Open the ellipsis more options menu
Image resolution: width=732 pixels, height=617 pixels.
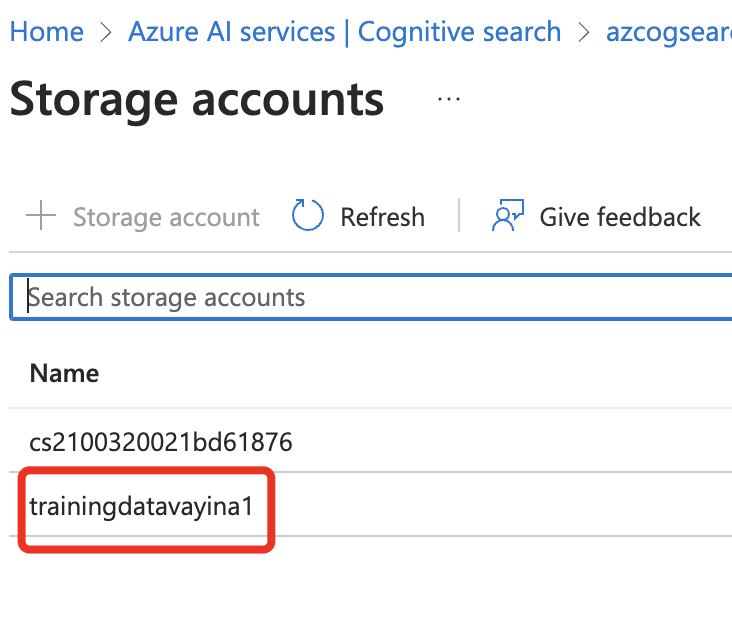pos(449,99)
